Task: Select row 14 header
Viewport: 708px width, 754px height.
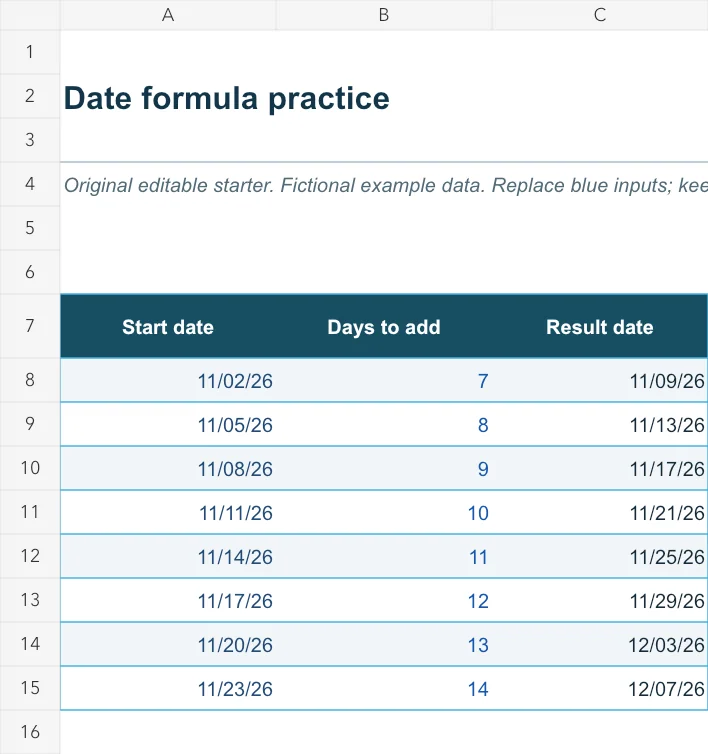Action: [30, 644]
